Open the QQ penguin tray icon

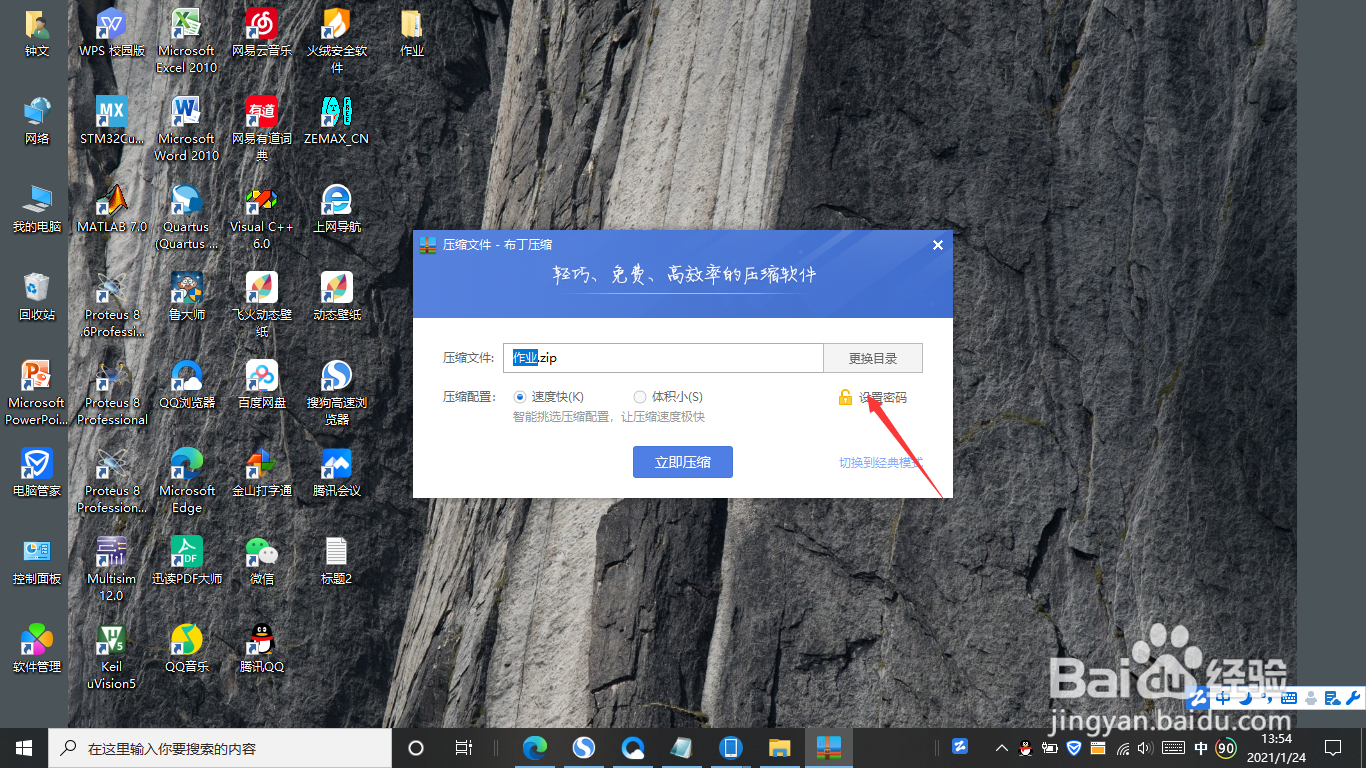pyautogui.click(x=1026, y=748)
